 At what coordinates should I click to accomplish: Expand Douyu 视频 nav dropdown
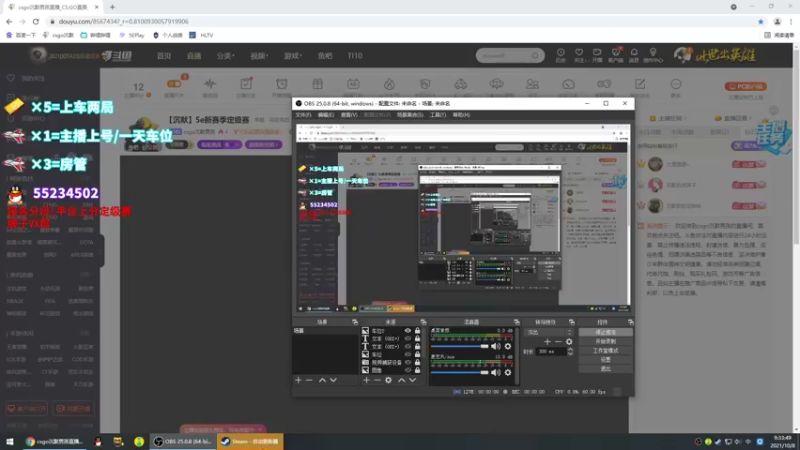[259, 56]
